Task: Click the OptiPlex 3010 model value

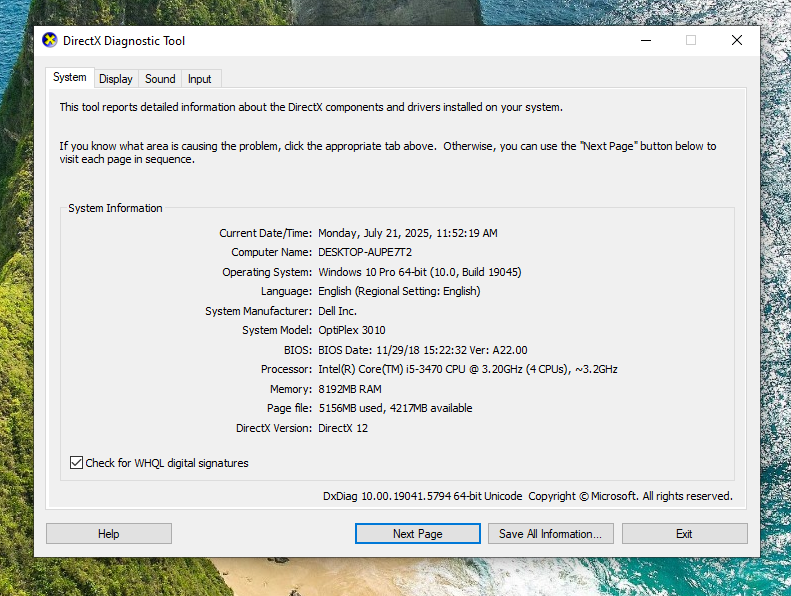Action: pyautogui.click(x=352, y=330)
